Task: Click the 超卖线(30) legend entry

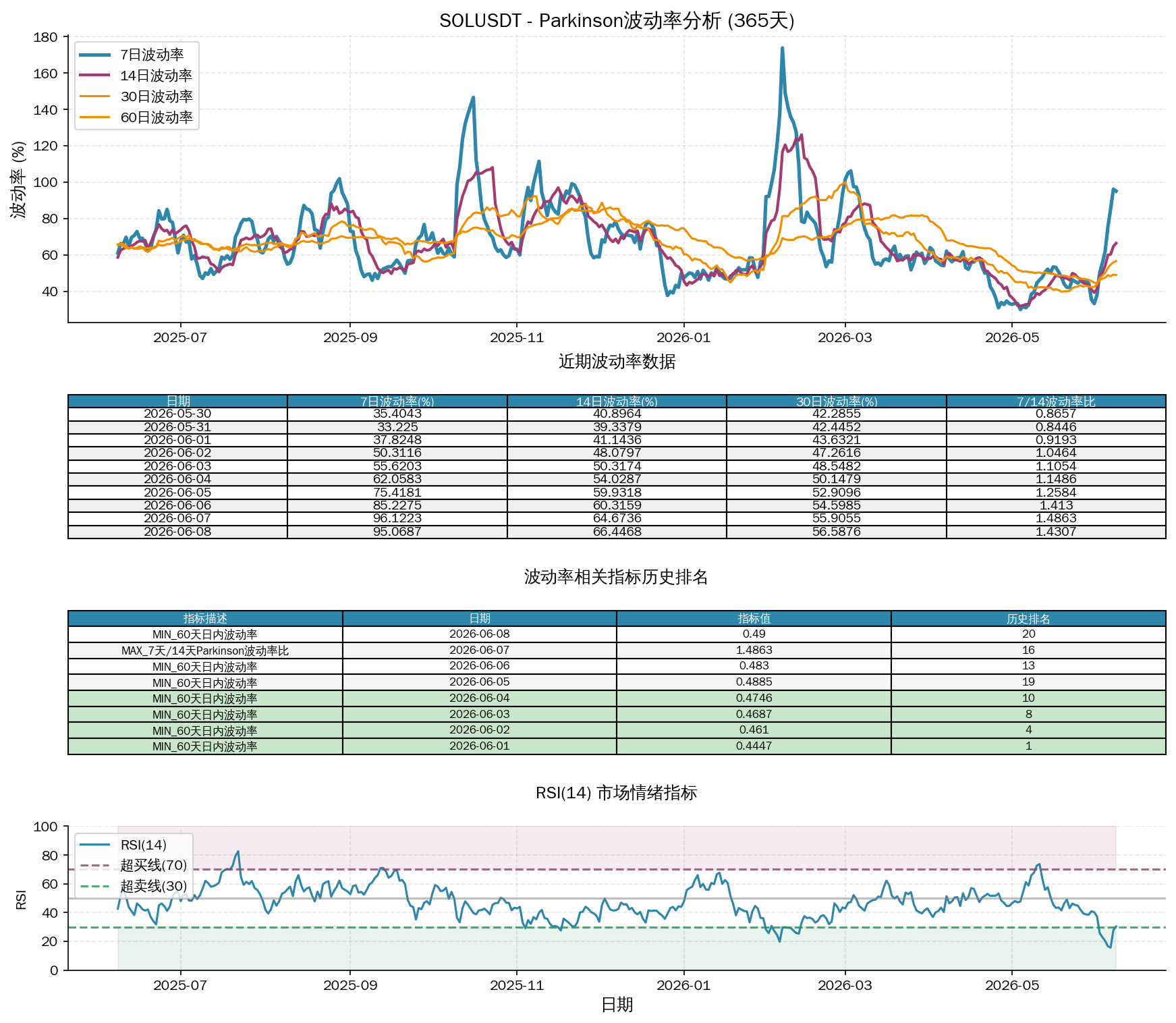Action: [133, 886]
